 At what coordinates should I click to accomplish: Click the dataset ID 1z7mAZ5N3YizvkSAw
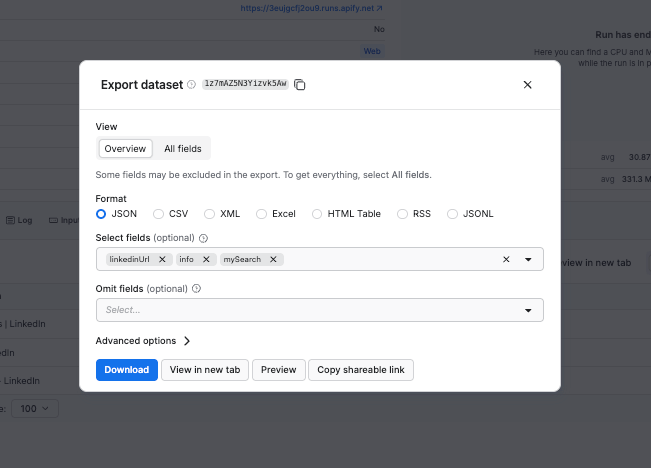245,83
